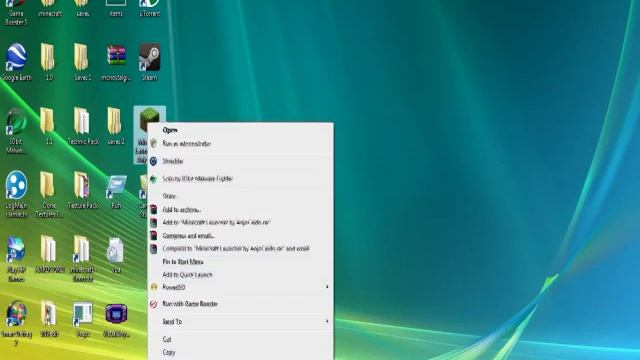Select the Done Textures folder
The image size is (640, 360).
coord(49,194)
